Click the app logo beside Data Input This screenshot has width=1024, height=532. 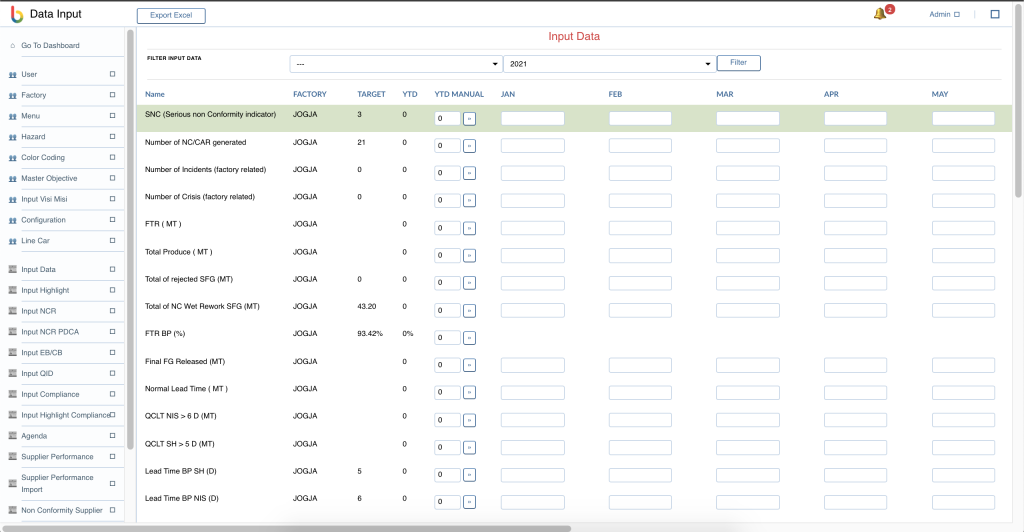tap(16, 14)
